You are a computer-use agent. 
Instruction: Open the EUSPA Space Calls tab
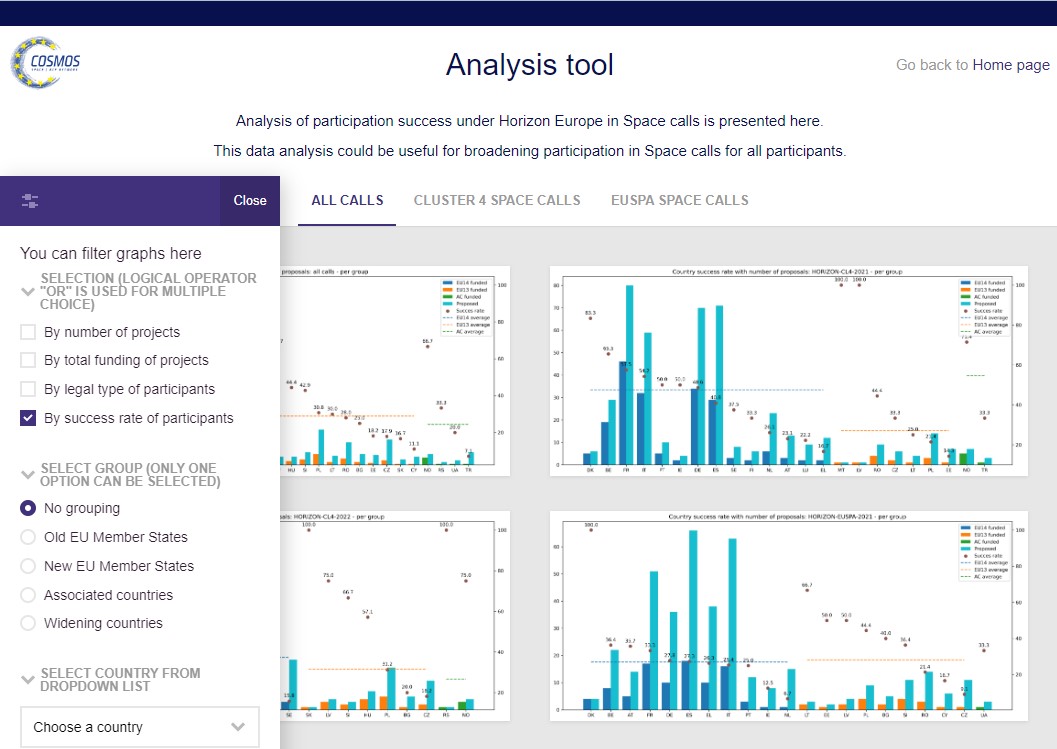tap(679, 200)
